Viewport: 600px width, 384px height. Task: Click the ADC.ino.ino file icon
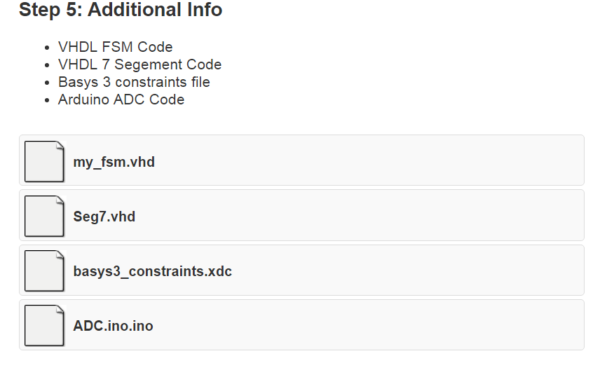pos(44,325)
